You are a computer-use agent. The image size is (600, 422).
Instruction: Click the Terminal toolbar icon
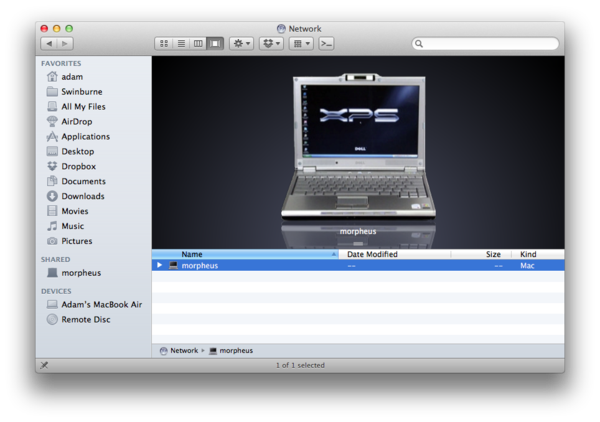coord(326,44)
